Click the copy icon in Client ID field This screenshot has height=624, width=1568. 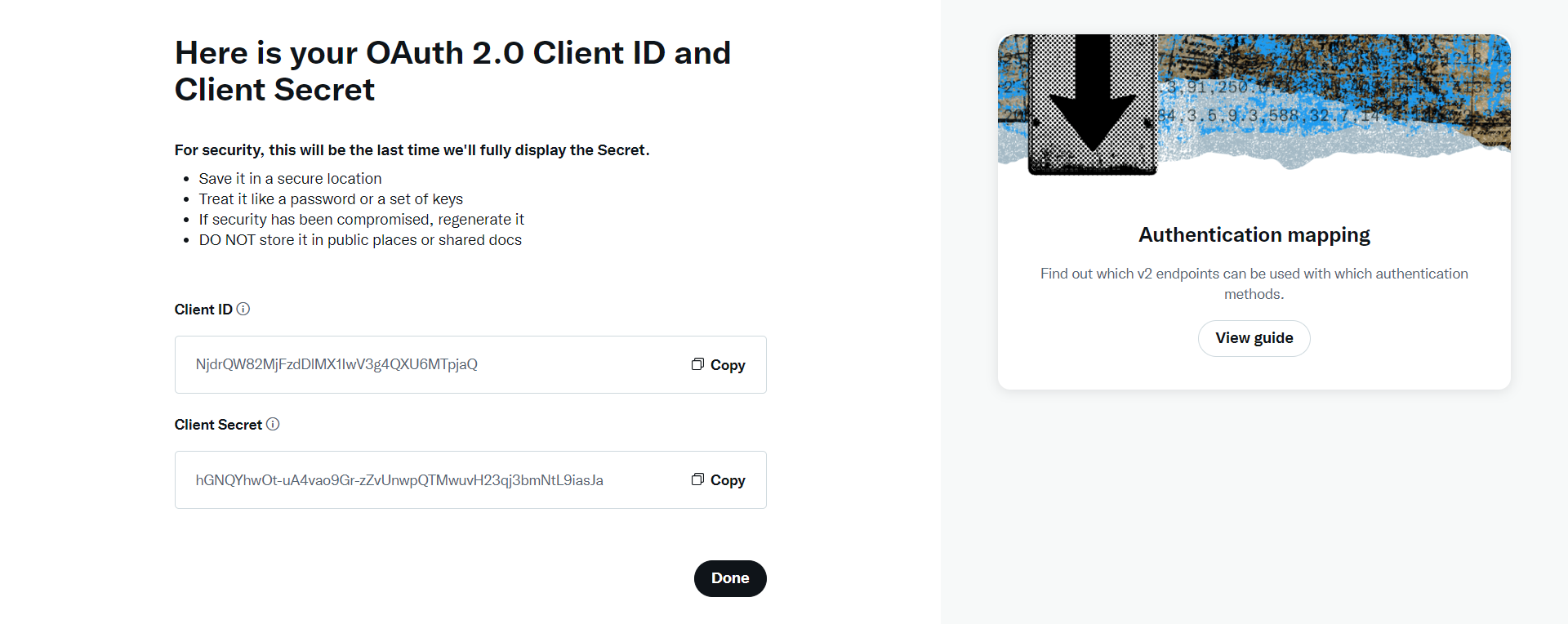pos(697,364)
